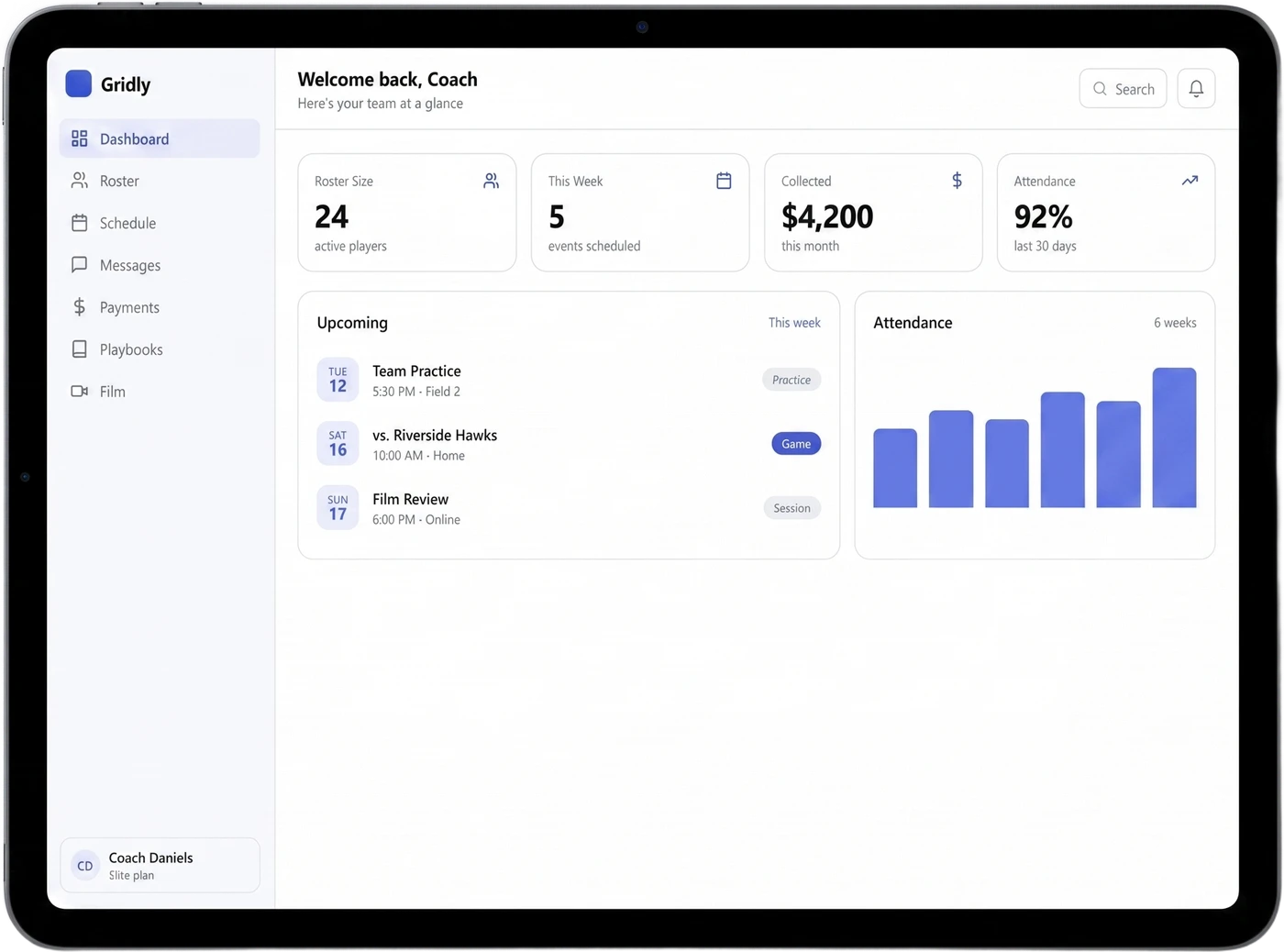The image size is (1284, 952).
Task: Click the 6 weeks label in Attendance chart
Action: (x=1175, y=323)
